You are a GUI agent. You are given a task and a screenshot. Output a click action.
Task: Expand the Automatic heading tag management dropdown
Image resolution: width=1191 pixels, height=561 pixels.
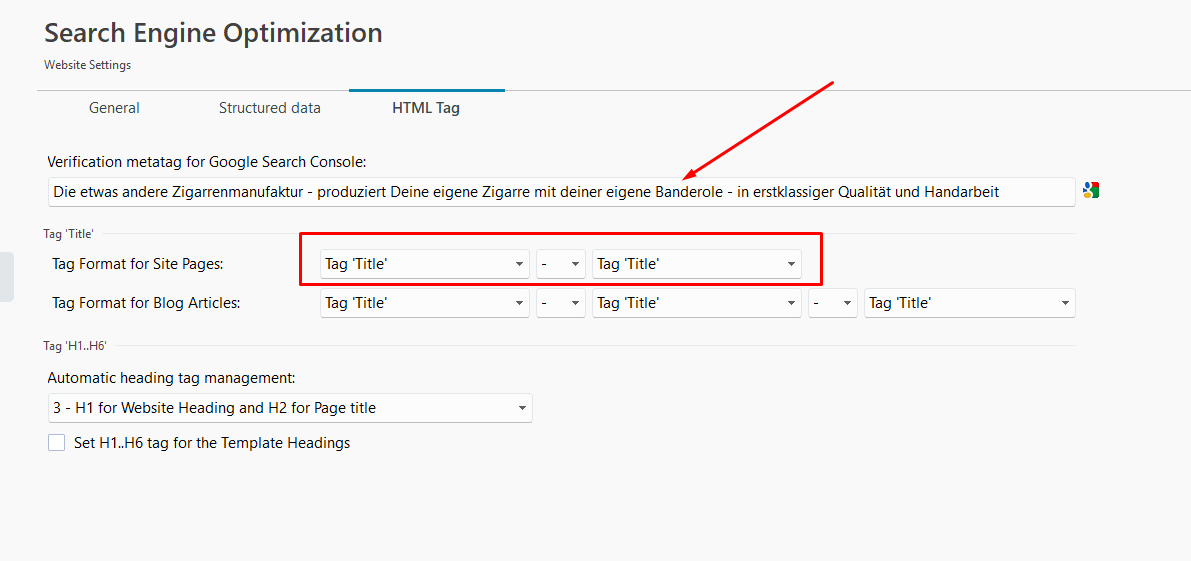click(290, 408)
